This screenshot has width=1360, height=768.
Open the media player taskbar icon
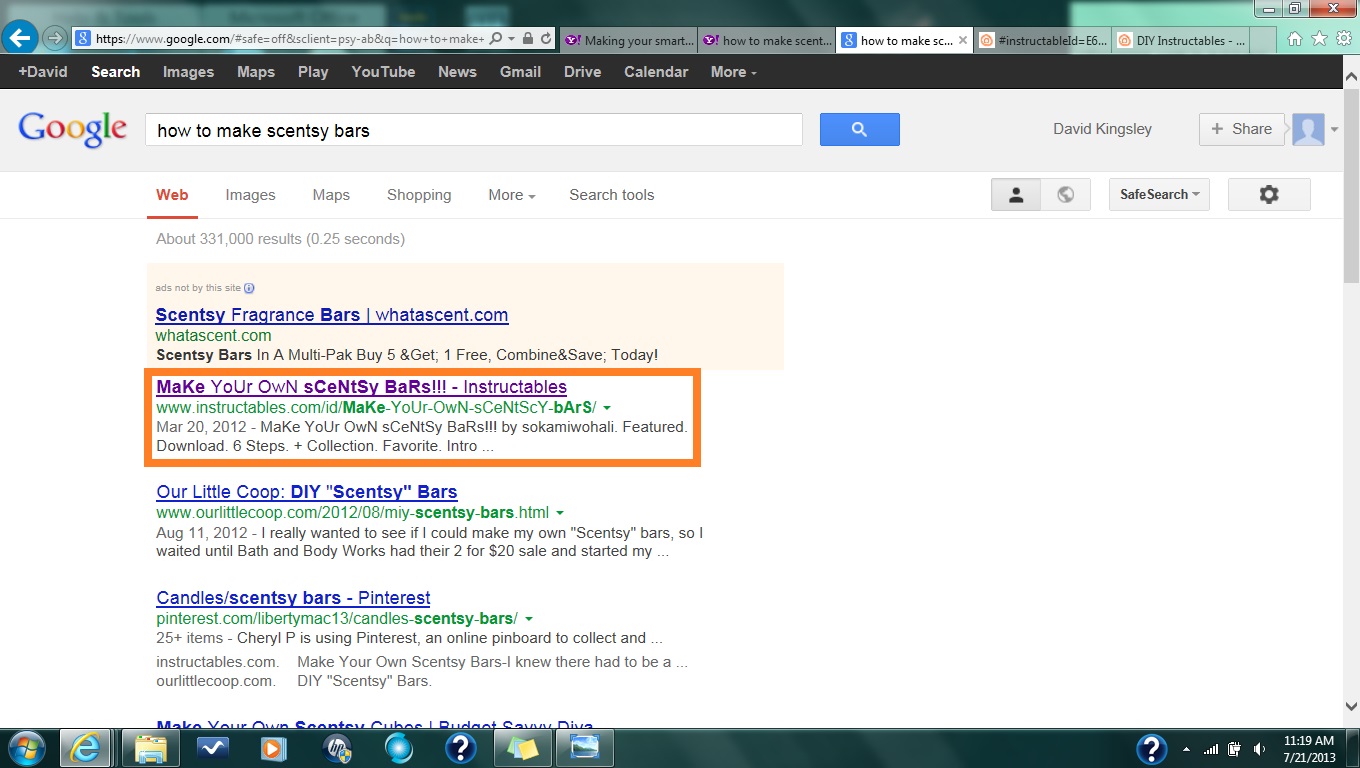tap(273, 748)
